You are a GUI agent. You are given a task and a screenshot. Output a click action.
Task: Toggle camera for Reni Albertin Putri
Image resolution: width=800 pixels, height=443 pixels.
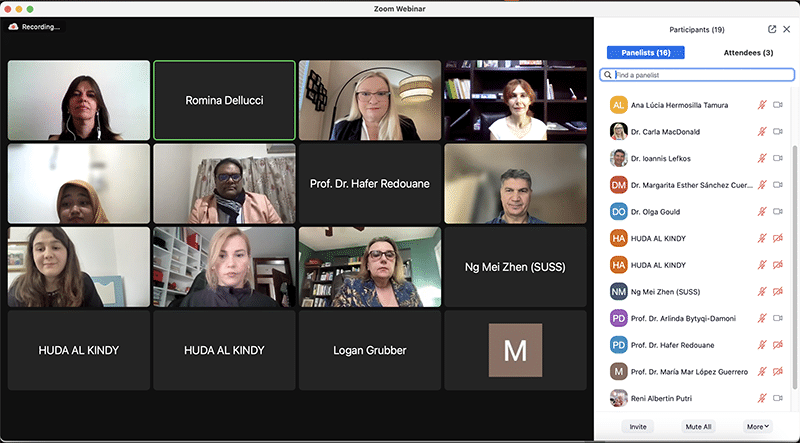778,397
